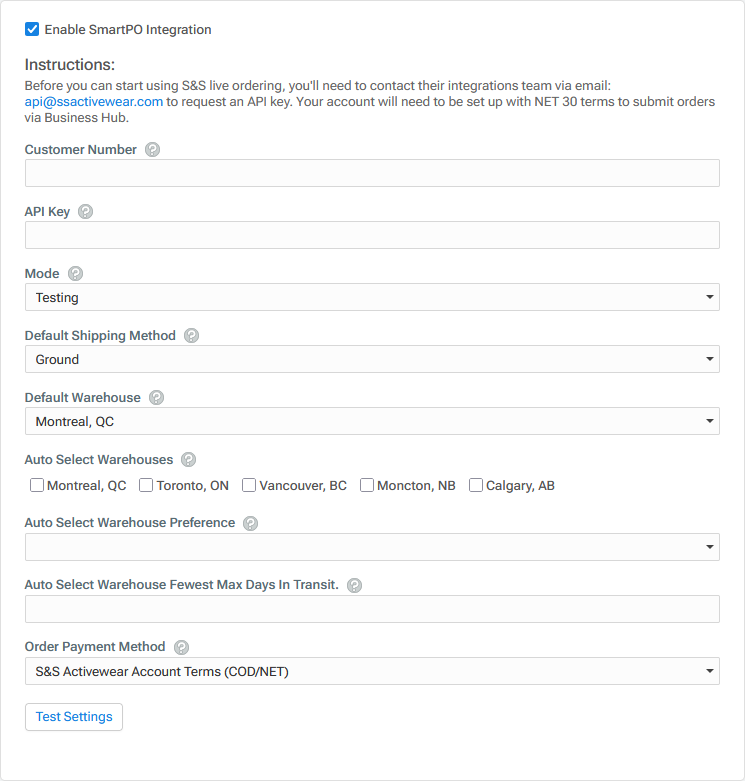Check the Vancouver, BC warehouse checkbox
Viewport: 745px width, 781px height.
(x=249, y=485)
